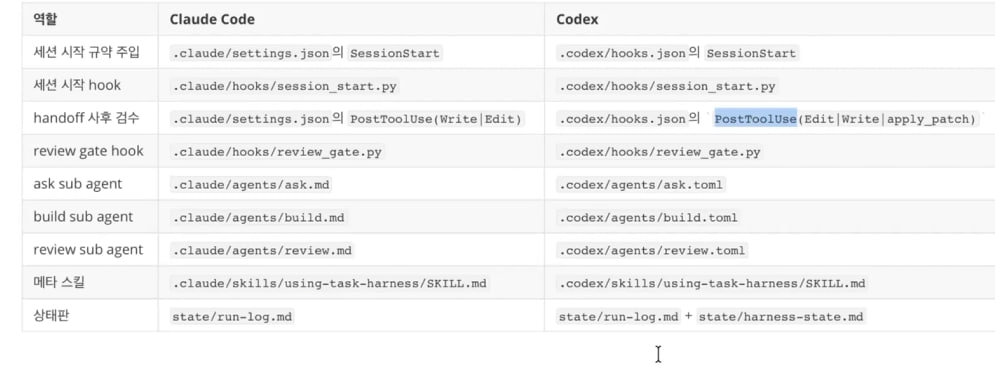
Task: Click the Codex column header
Action: click(x=577, y=19)
